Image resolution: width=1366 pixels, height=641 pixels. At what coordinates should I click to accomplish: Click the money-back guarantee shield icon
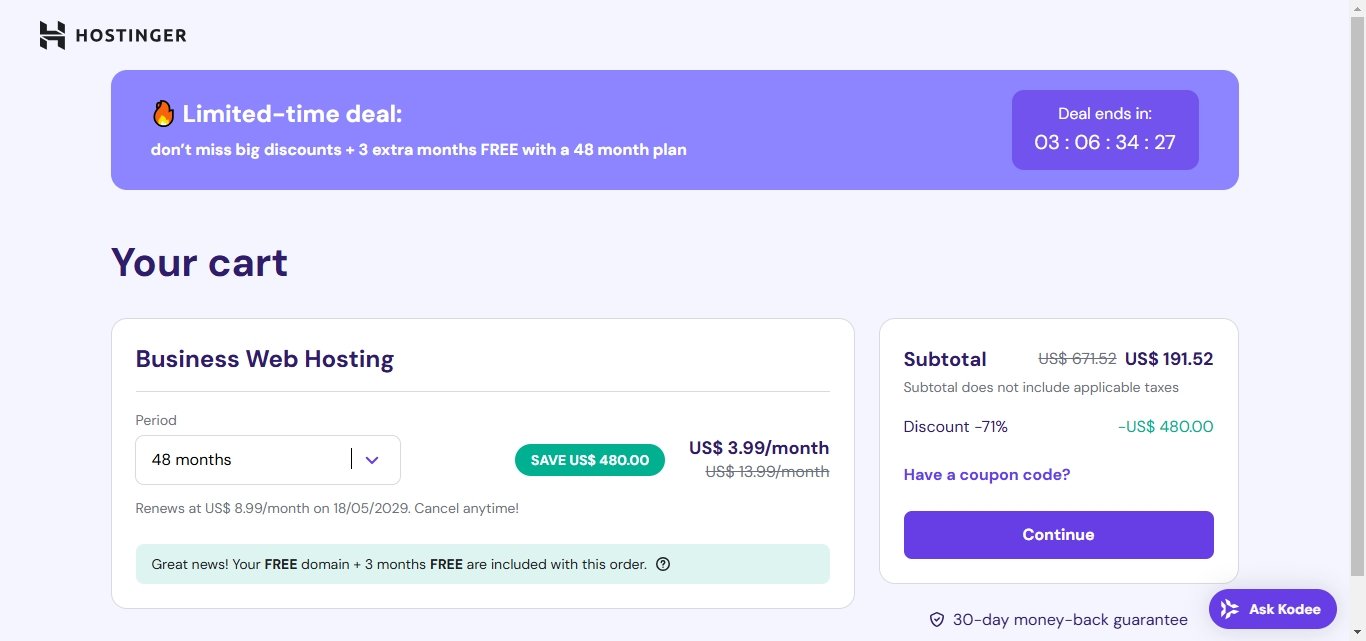click(x=937, y=620)
